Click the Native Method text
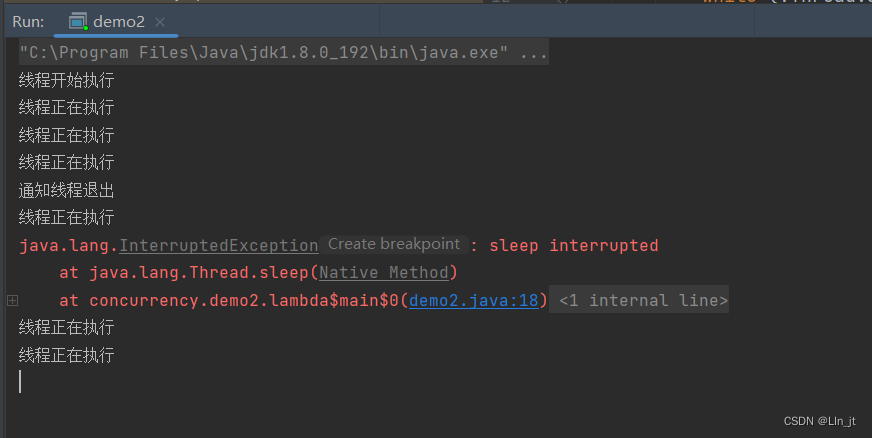Viewport: 872px width, 438px height. point(384,272)
